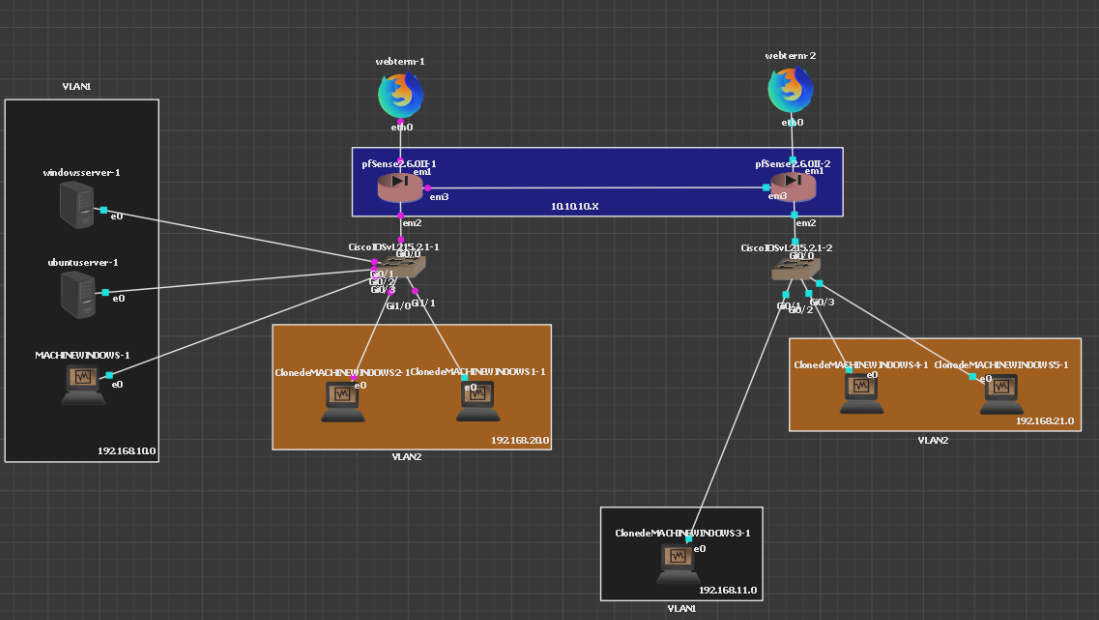
Task: Click the ClonedeMACHINEWINDOWS5-1 computer icon
Action: point(1000,394)
